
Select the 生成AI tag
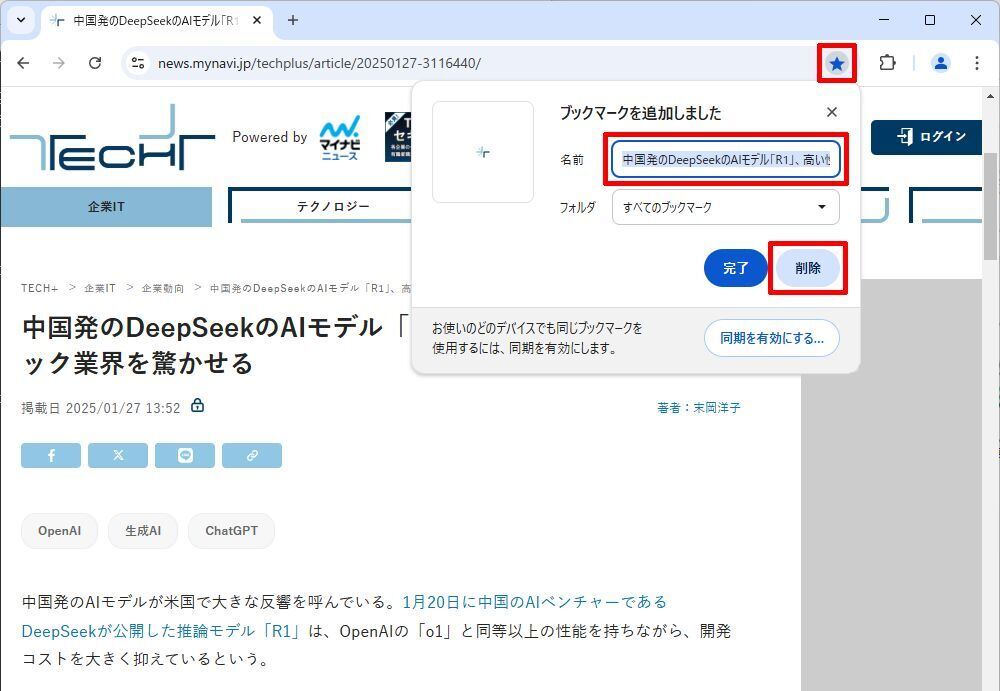[x=143, y=531]
